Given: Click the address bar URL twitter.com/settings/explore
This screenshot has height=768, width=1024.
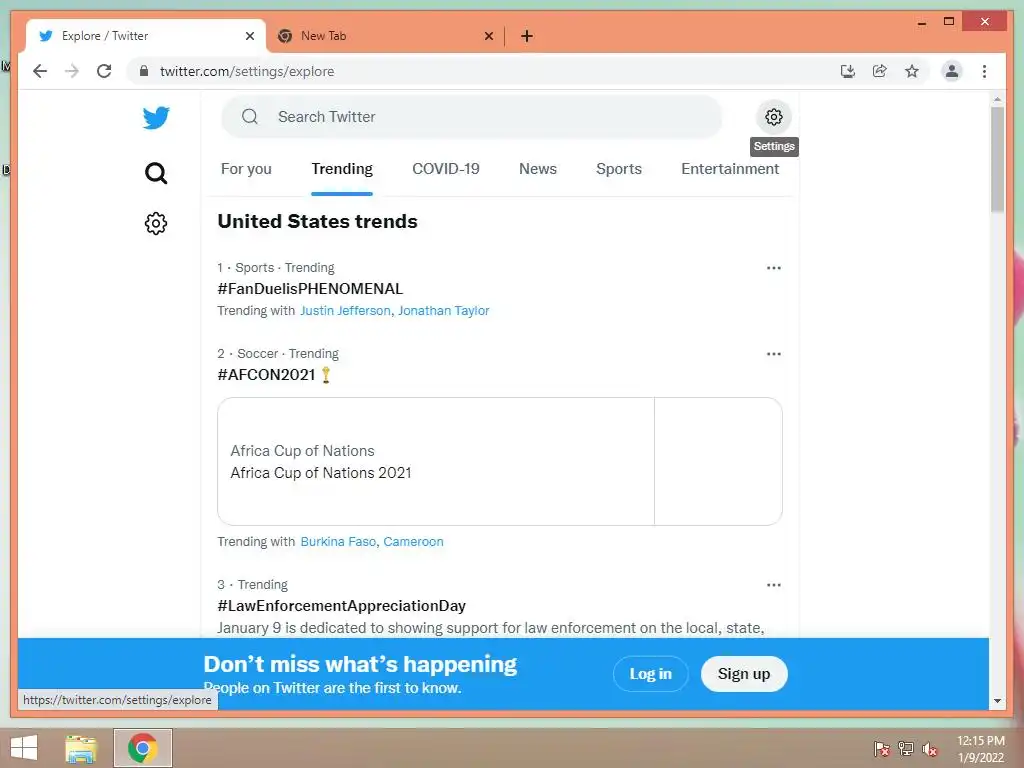Looking at the screenshot, I should [x=247, y=71].
